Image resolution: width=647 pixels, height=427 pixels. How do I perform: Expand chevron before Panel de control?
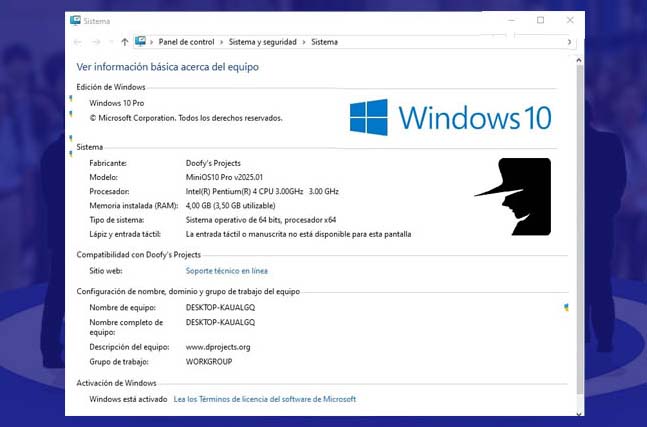tap(152, 42)
